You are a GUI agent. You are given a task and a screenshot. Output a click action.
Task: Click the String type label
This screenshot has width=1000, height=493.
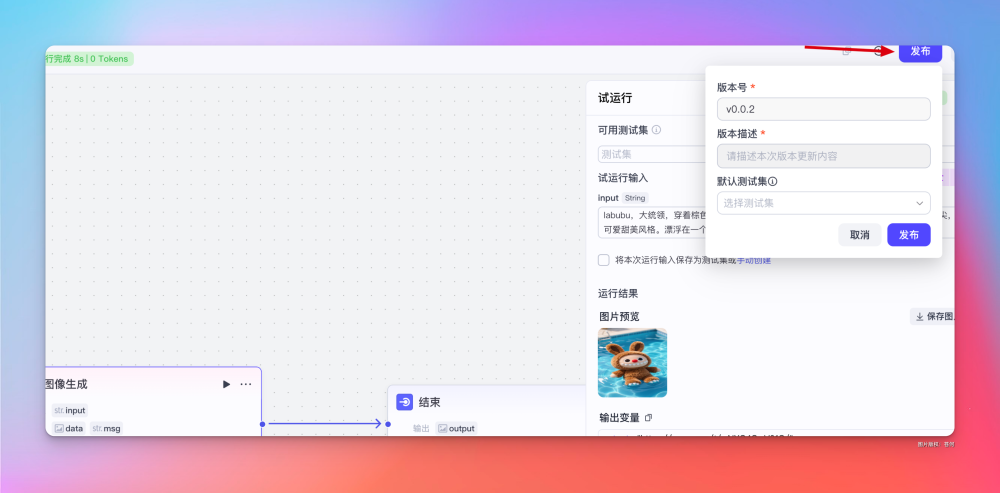coord(635,198)
